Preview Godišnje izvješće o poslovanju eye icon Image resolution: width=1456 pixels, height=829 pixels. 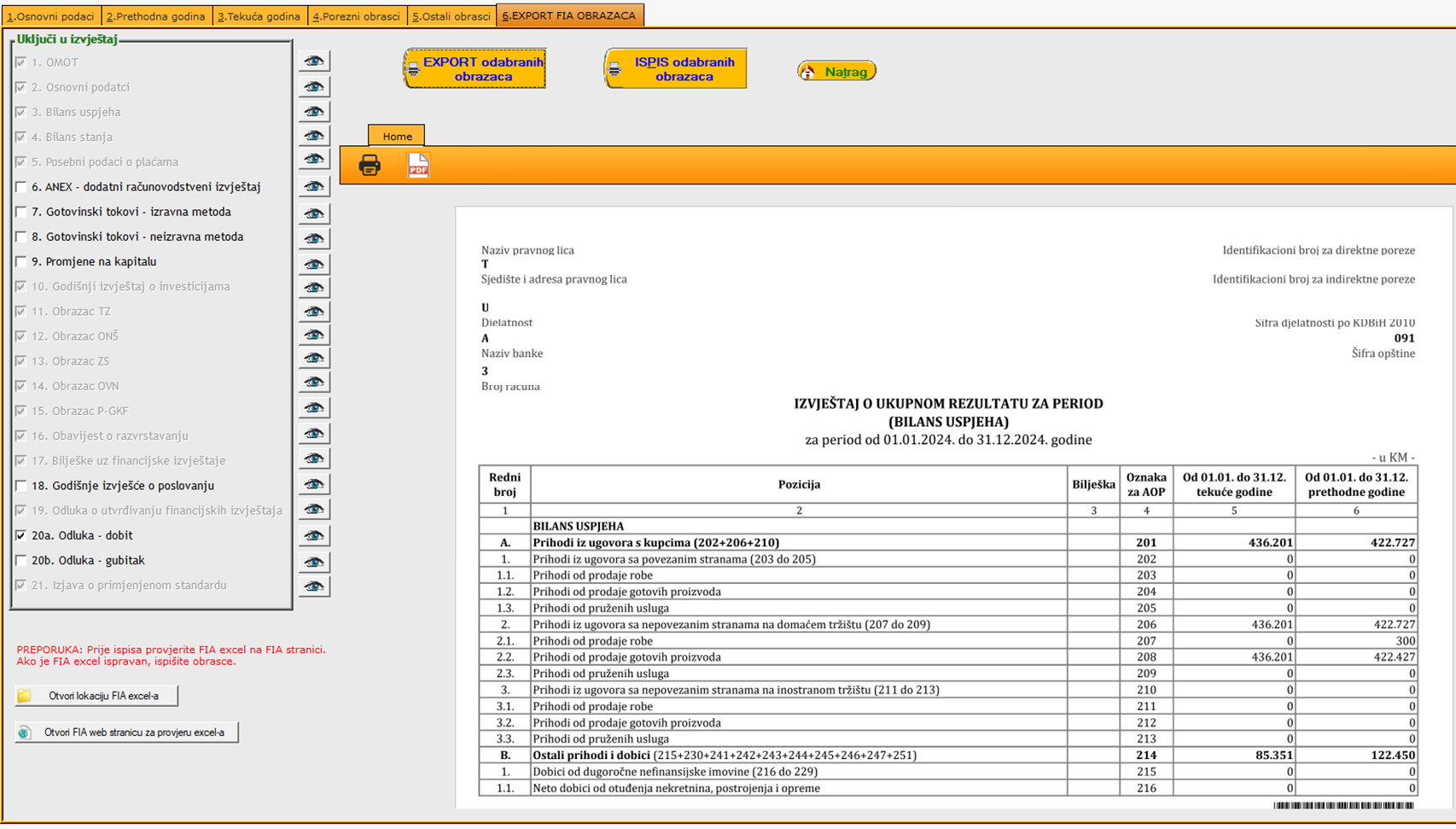coord(314,484)
